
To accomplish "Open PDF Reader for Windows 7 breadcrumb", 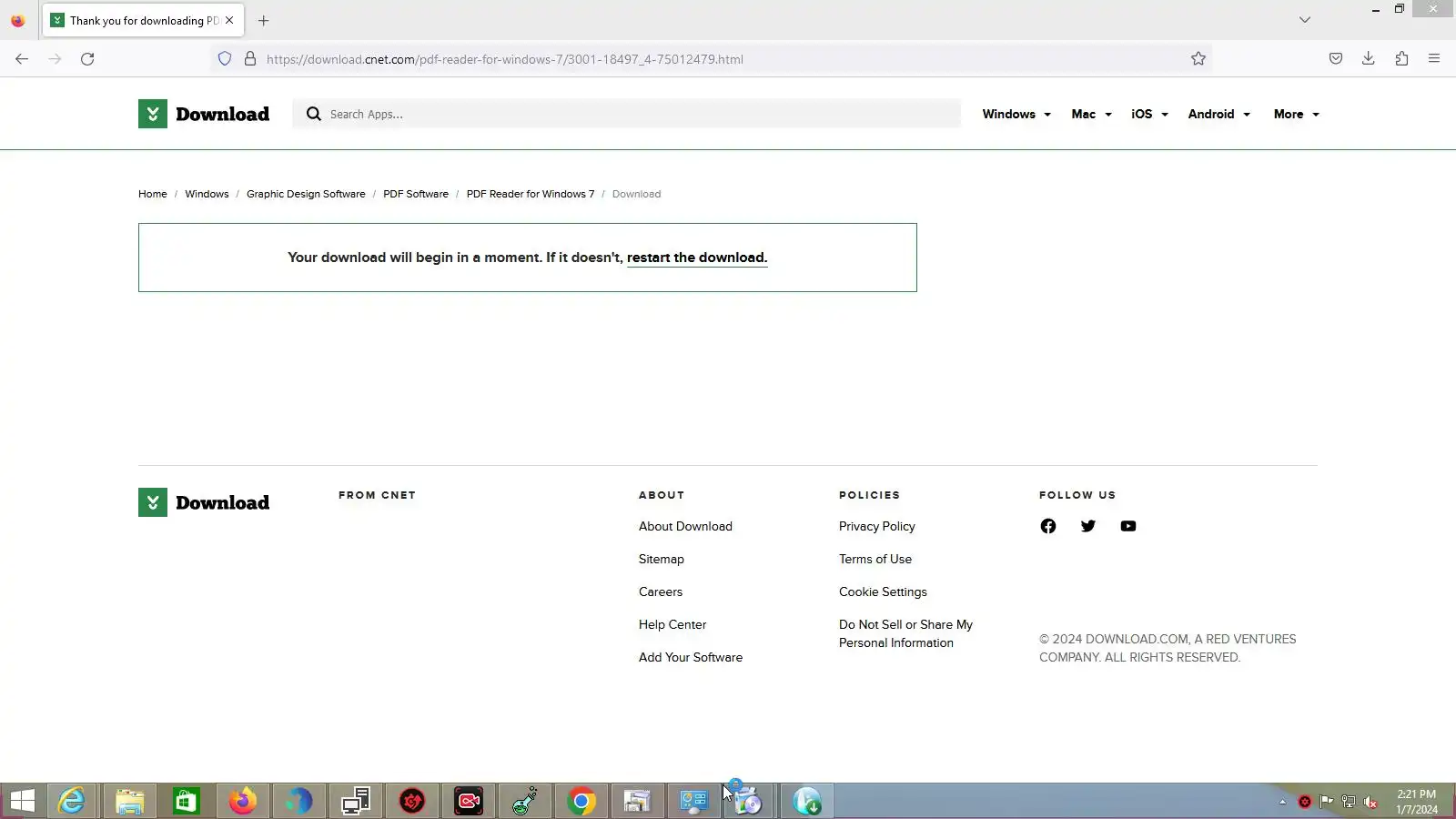I will pos(531,194).
